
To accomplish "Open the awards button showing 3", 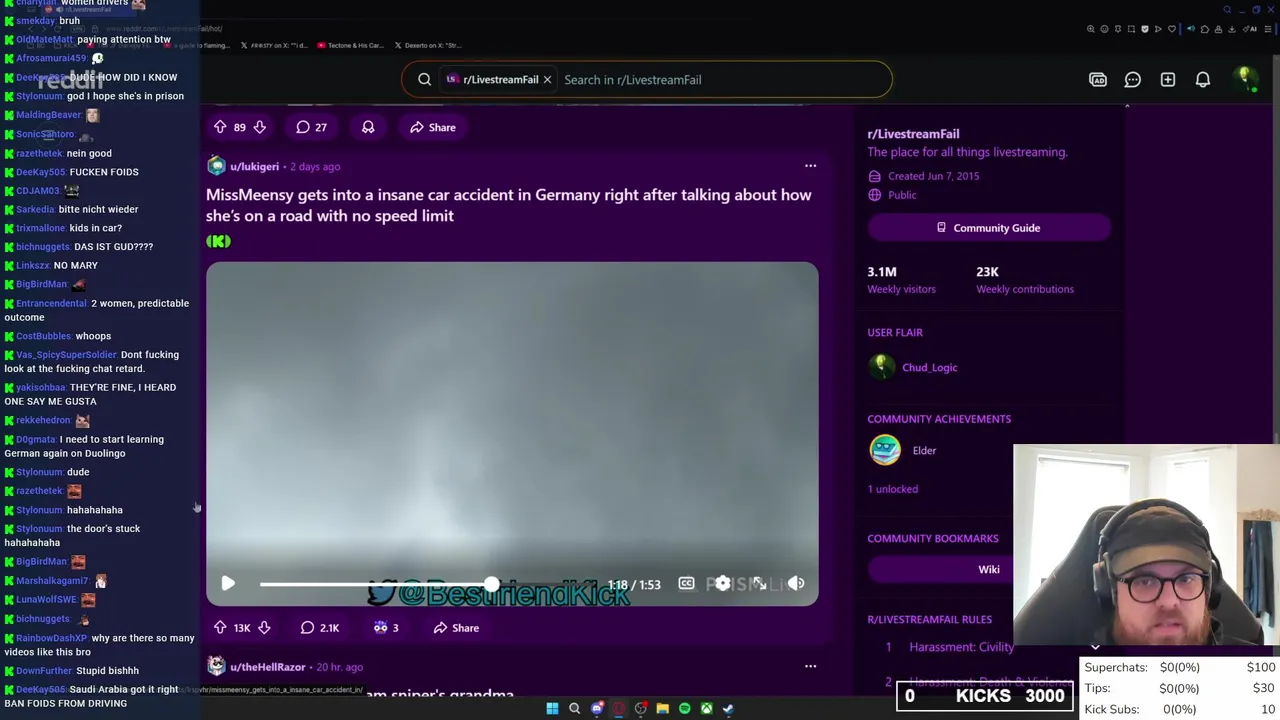I will coord(386,628).
